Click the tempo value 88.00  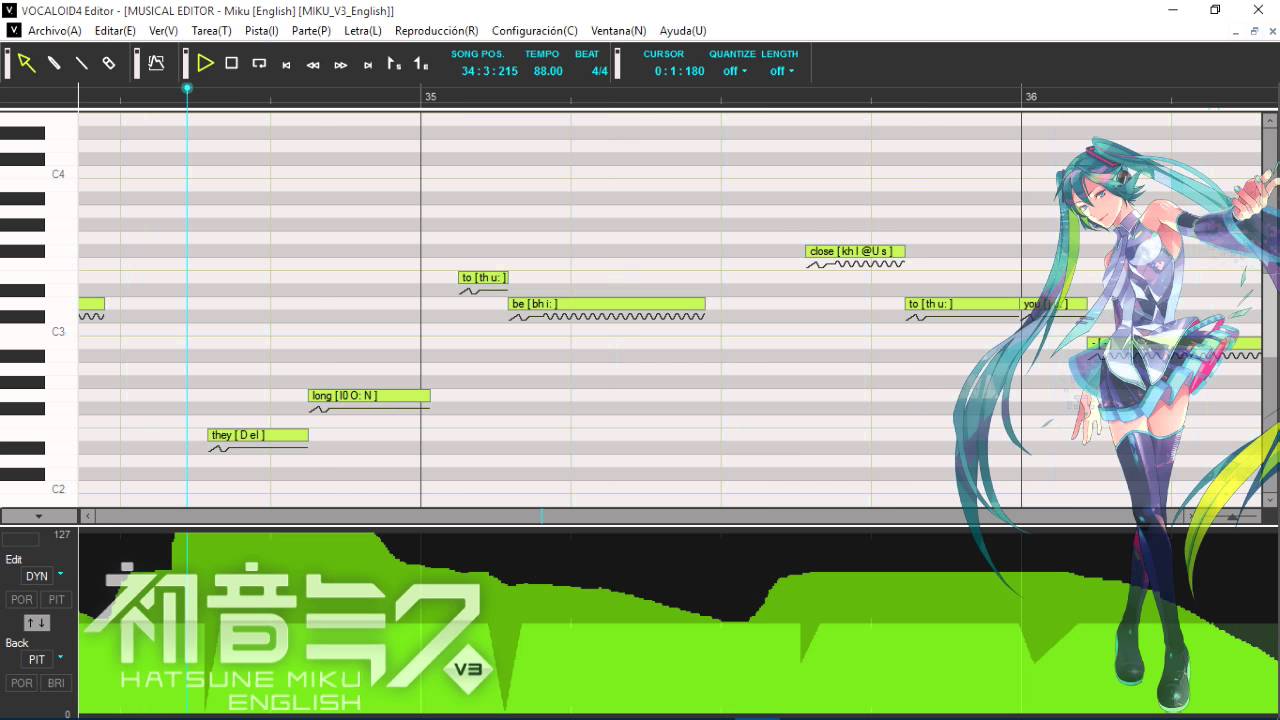(548, 71)
